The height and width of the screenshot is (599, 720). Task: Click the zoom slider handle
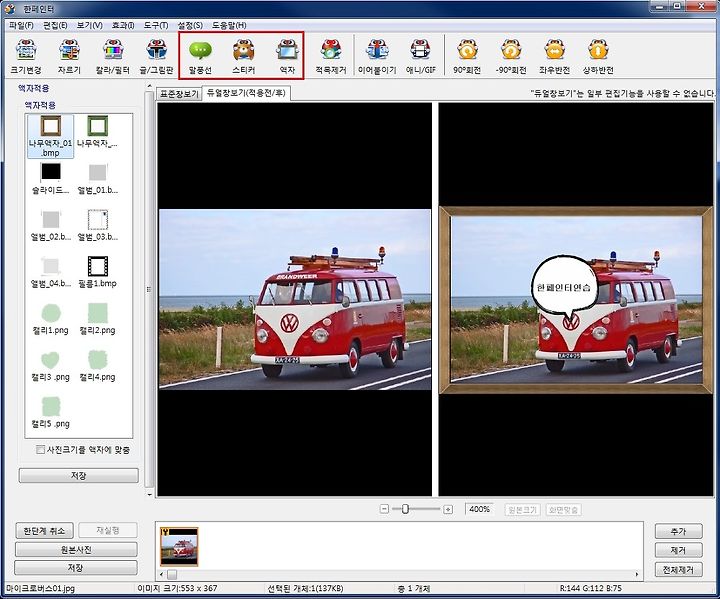[x=405, y=509]
